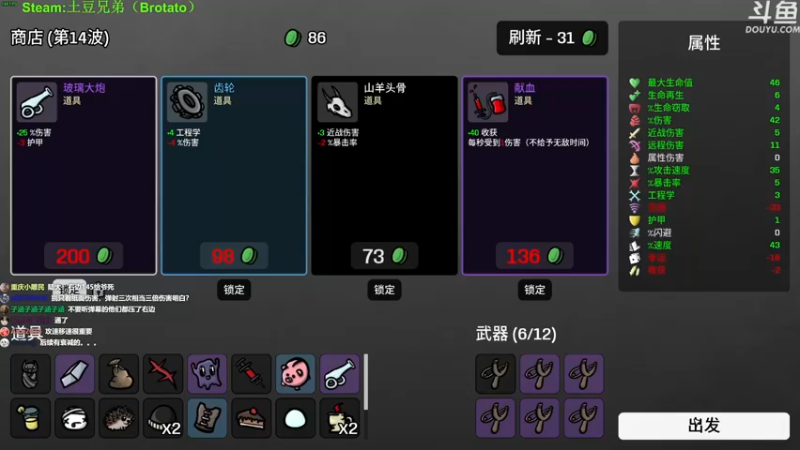The image size is (800, 450).
Task: Click the red thorns item icon
Action: click(x=163, y=374)
